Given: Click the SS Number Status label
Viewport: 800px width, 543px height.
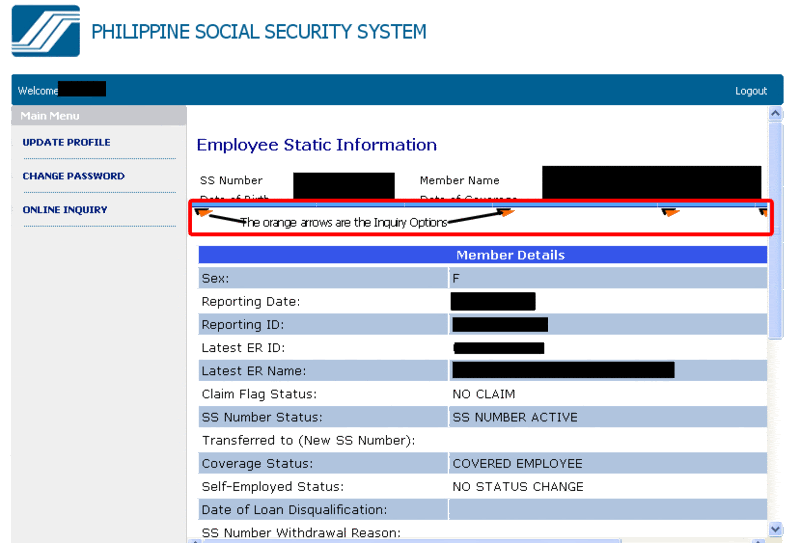Looking at the screenshot, I should pyautogui.click(x=262, y=417).
